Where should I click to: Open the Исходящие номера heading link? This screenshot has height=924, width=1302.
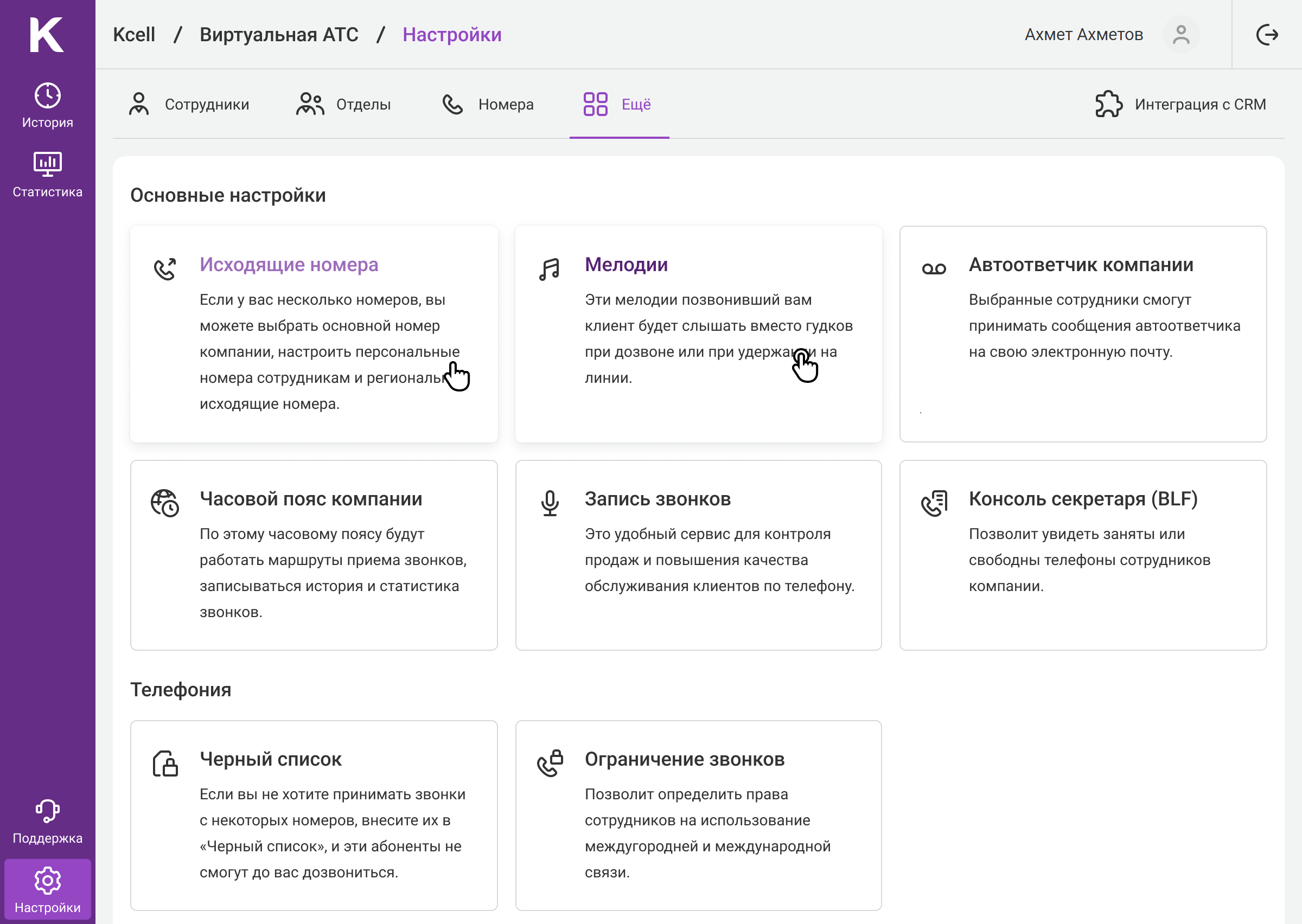289,265
